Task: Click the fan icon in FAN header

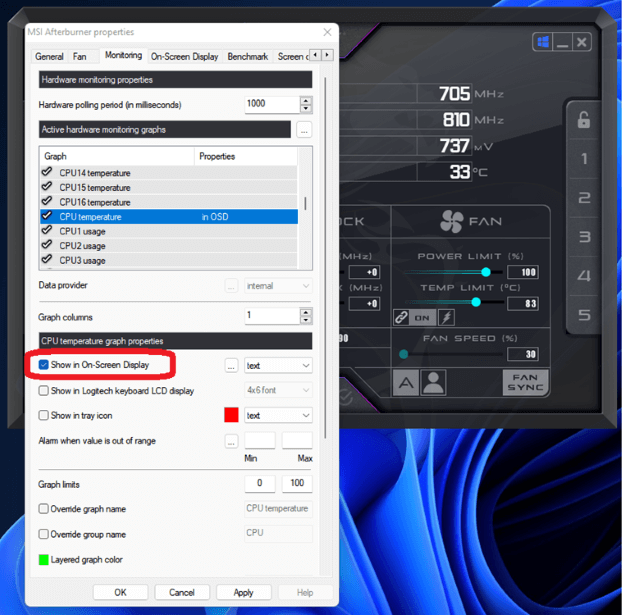Action: click(x=451, y=221)
